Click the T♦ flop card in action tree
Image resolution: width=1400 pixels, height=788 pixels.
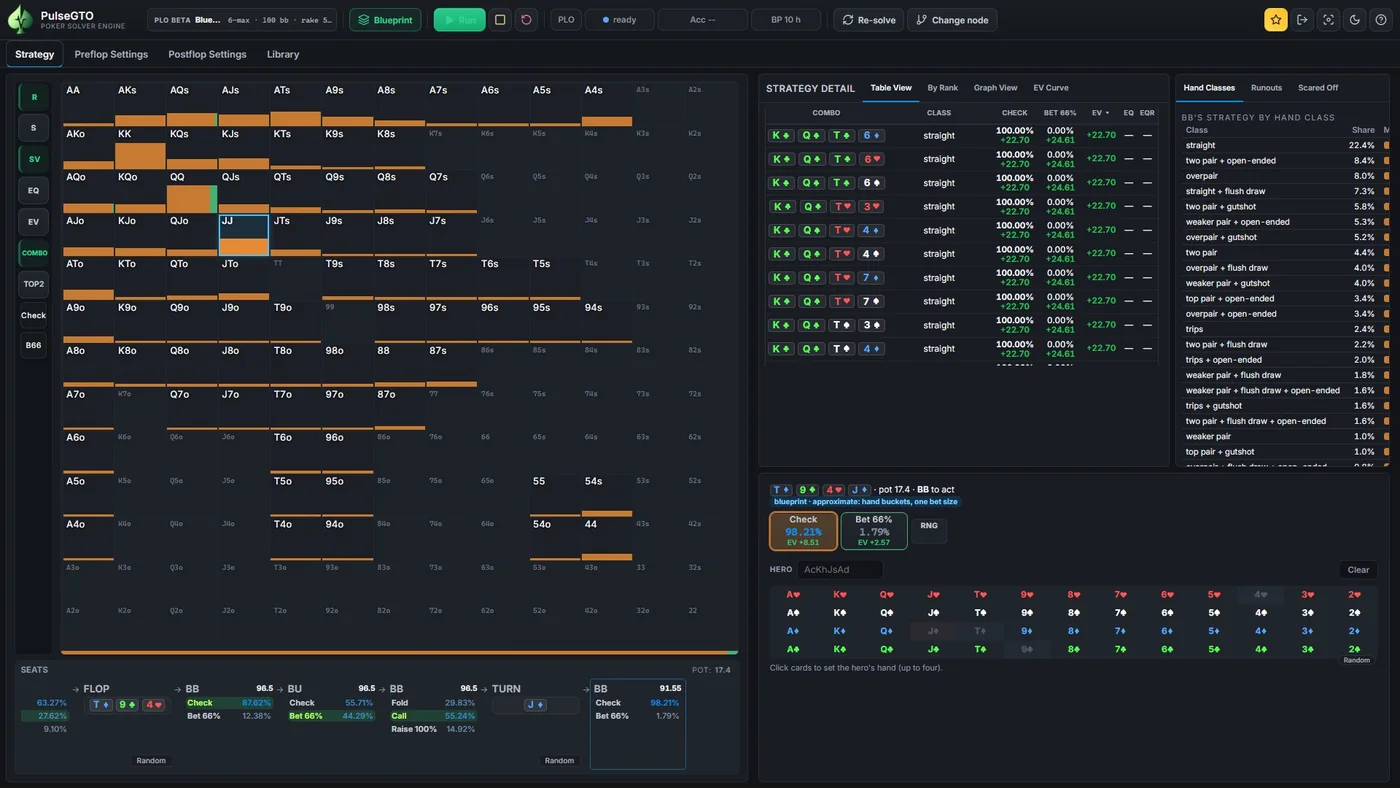coord(101,705)
